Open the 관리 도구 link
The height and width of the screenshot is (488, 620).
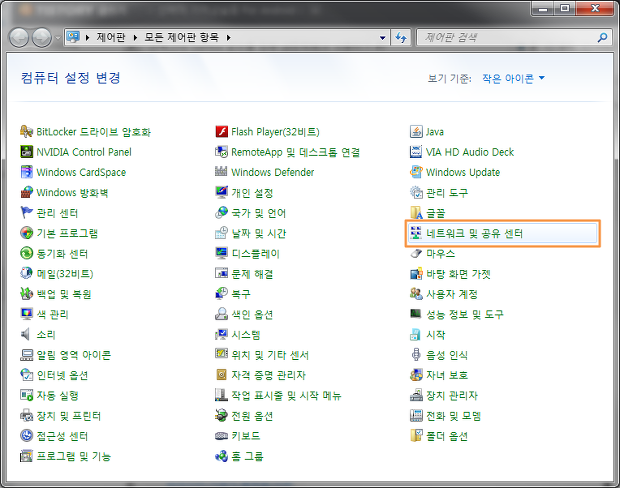coord(447,193)
